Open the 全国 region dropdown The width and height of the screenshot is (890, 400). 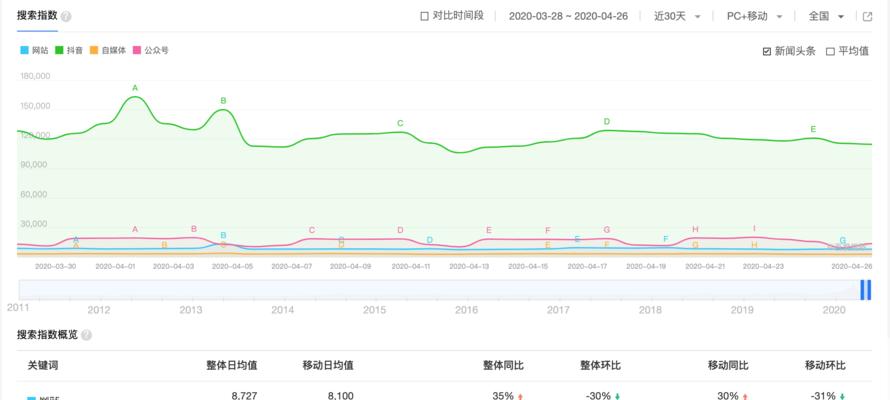point(826,16)
